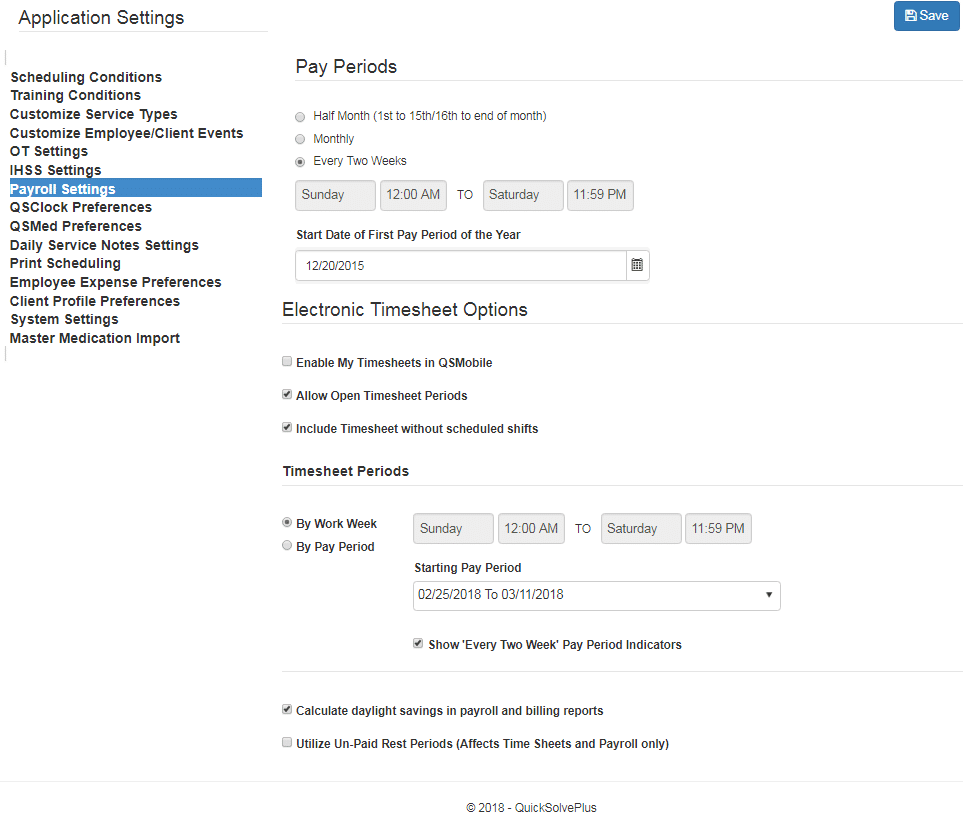Uncheck Calculate daylight savings in payroll reports
Screen dimensions: 963x817
click(287, 709)
